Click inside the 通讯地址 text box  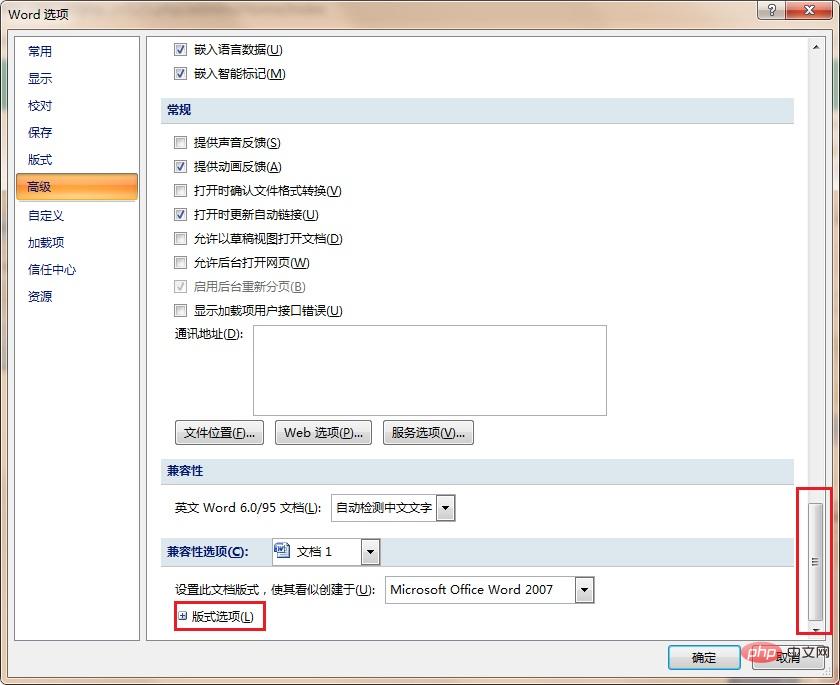tap(429, 370)
